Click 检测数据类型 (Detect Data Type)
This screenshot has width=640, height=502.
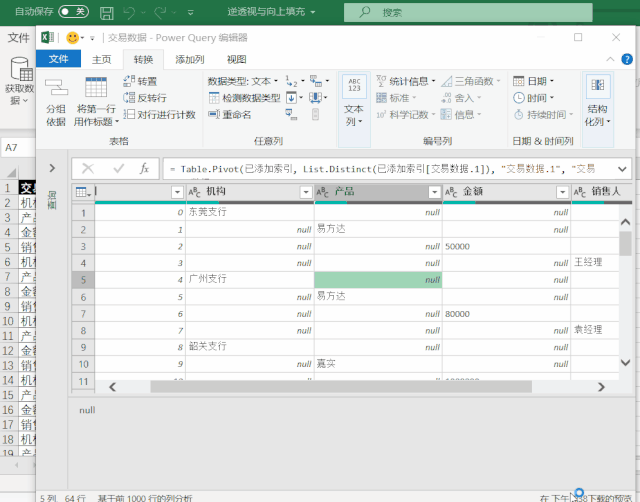(x=244, y=98)
